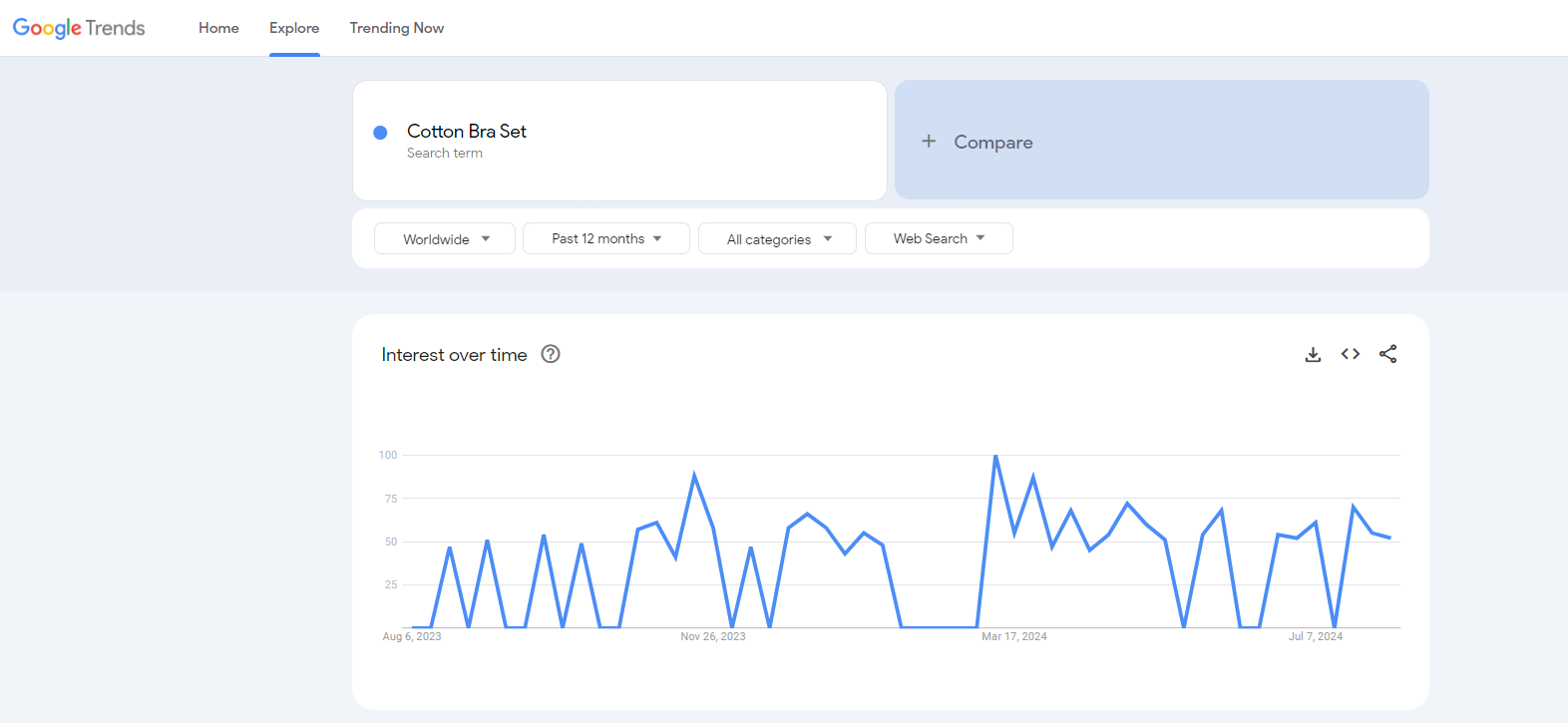Image resolution: width=1568 pixels, height=723 pixels.
Task: Open the Web Search type dropdown
Action: (939, 238)
